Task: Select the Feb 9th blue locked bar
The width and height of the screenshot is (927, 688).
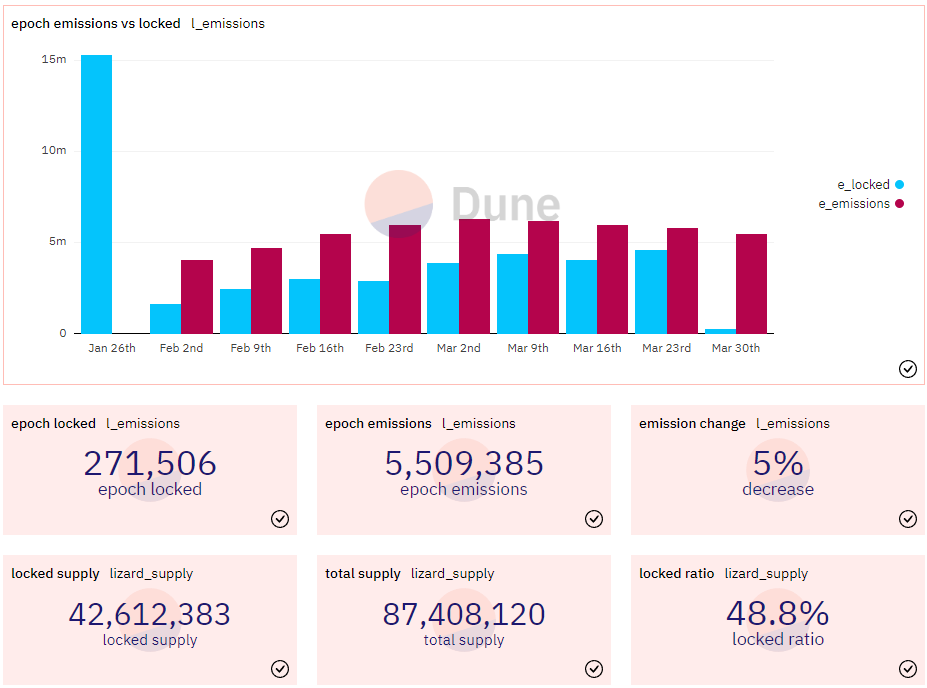Action: tap(235, 311)
